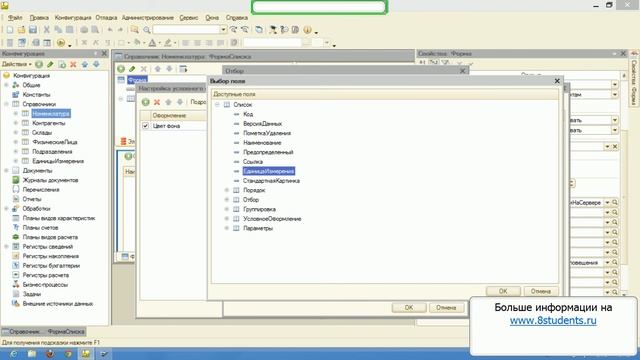The height and width of the screenshot is (360, 640).
Task: Click Отмена in the Выбор поля dialog
Action: (541, 291)
